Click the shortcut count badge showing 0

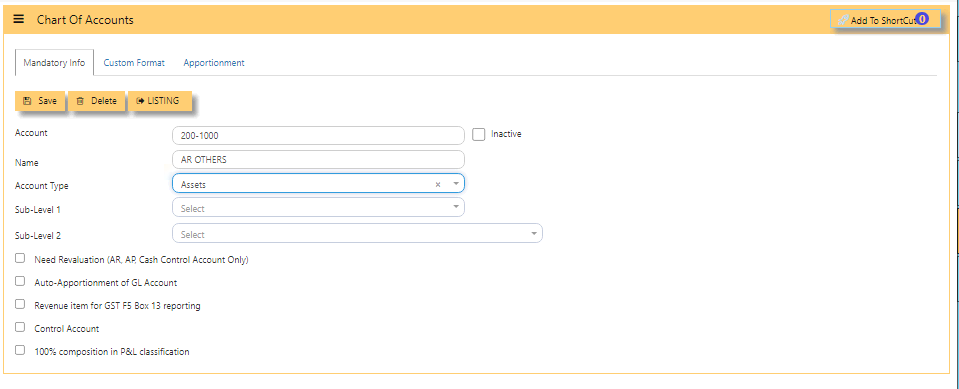pyautogui.click(x=922, y=19)
